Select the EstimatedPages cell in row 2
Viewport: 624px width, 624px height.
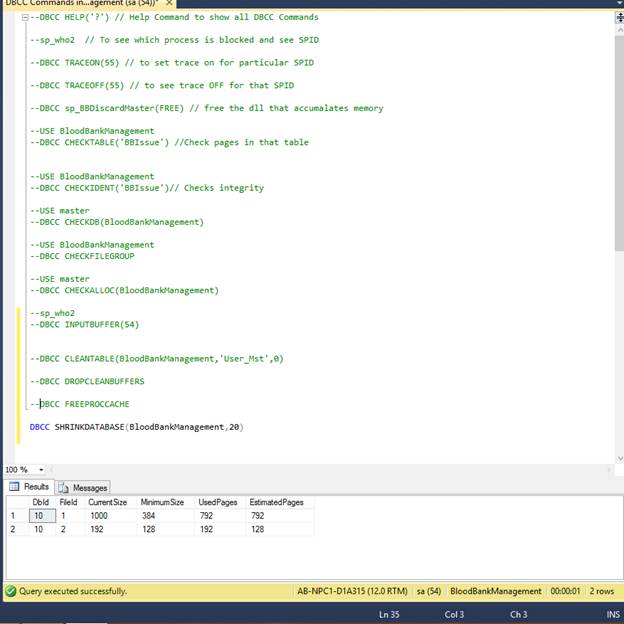pos(280,529)
